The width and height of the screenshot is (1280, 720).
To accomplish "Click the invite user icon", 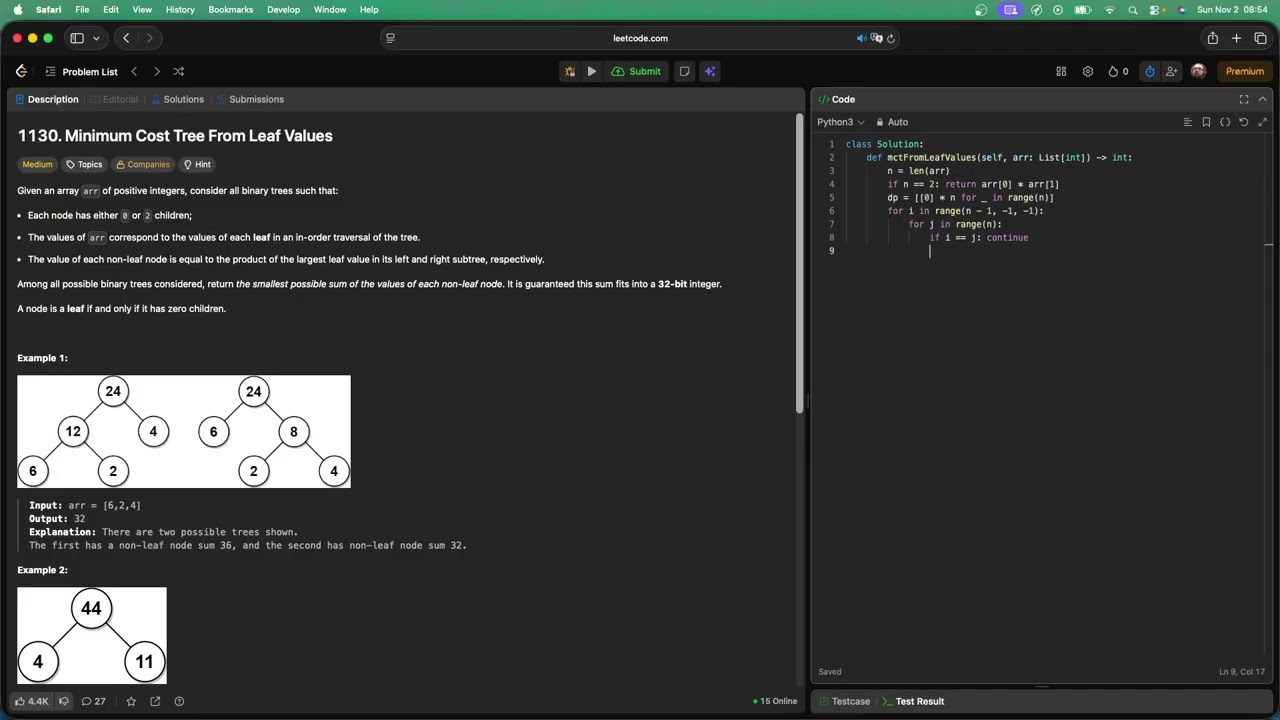I will (x=1171, y=71).
